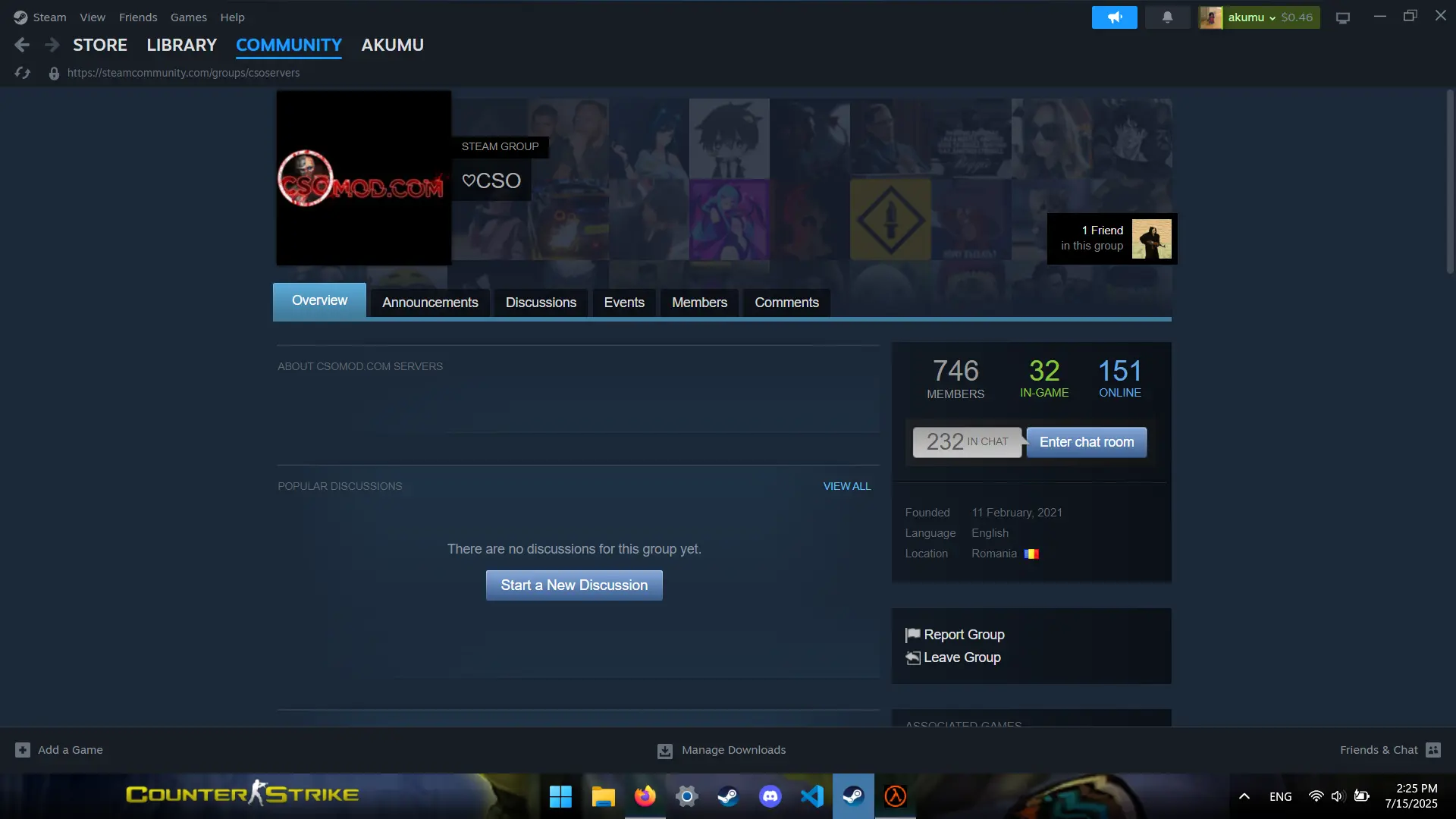Go back with the left arrow

tap(22, 45)
